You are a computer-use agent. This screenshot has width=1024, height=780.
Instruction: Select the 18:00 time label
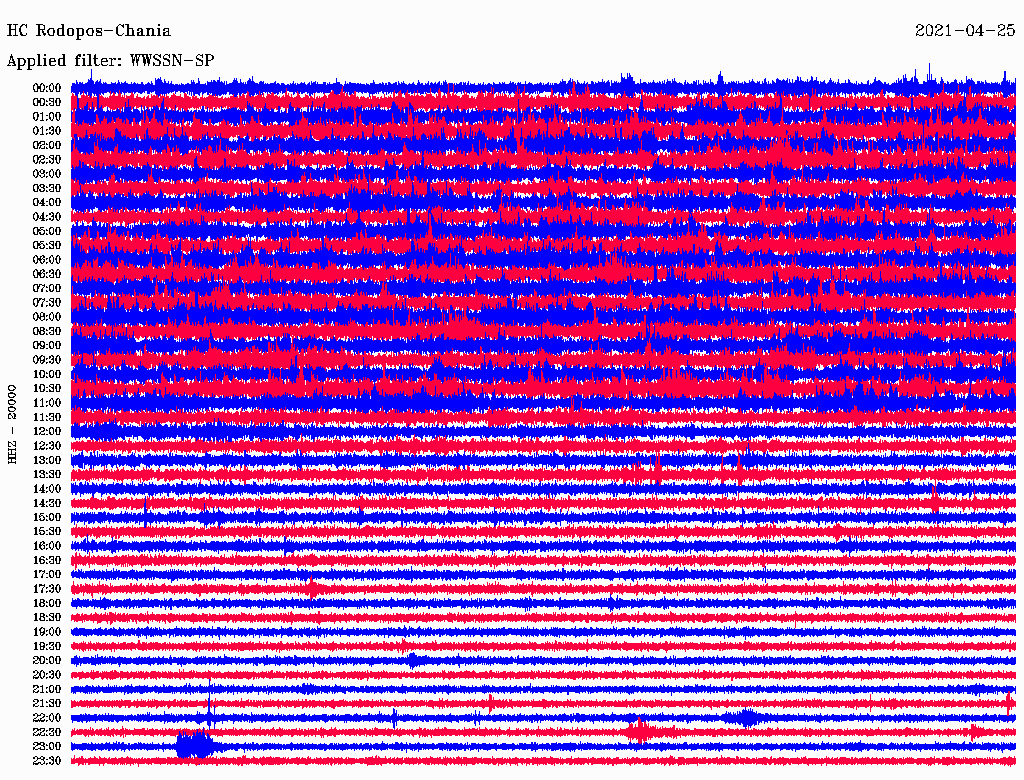click(x=47, y=603)
